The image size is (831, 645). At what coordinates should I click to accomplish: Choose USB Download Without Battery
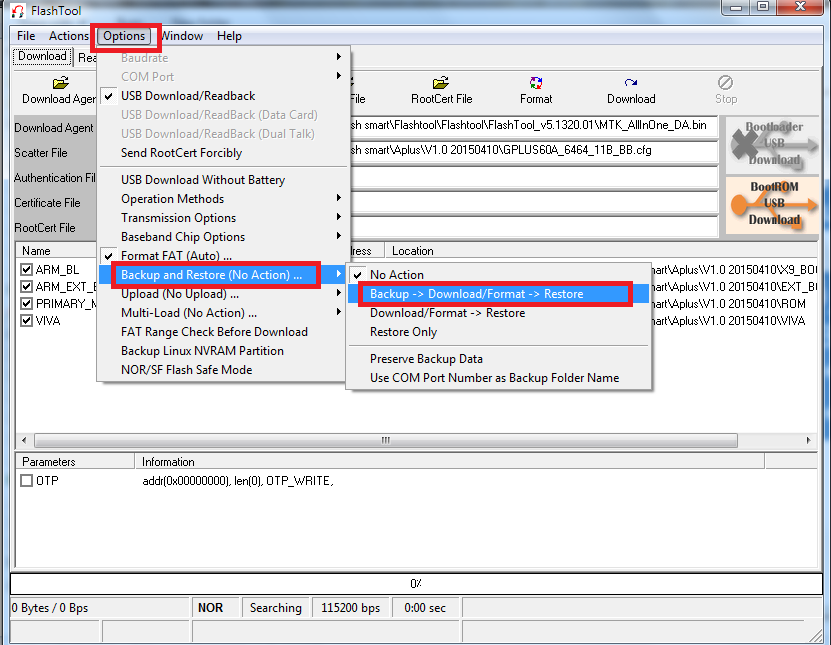[x=223, y=180]
